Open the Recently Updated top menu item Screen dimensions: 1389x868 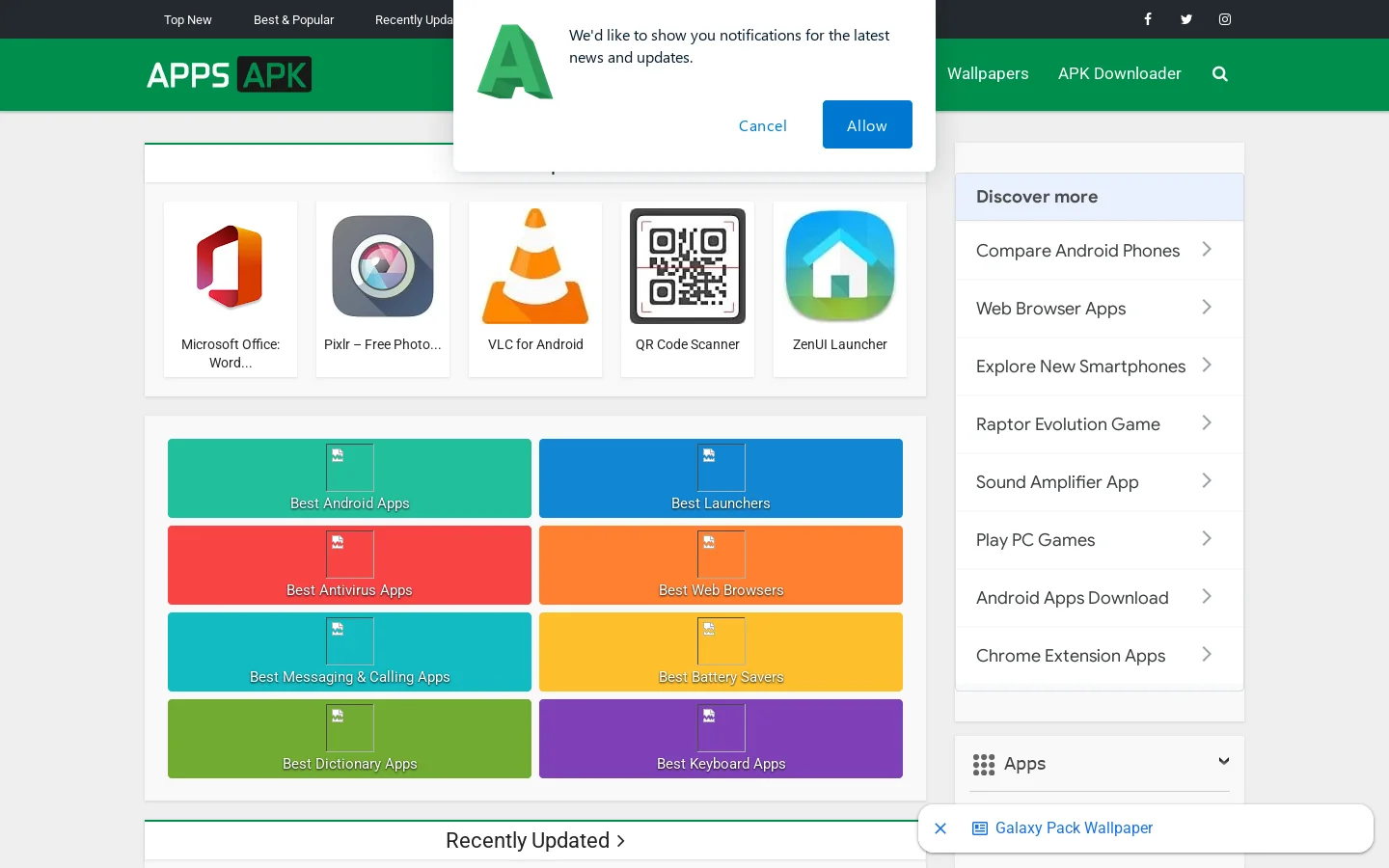point(414,19)
